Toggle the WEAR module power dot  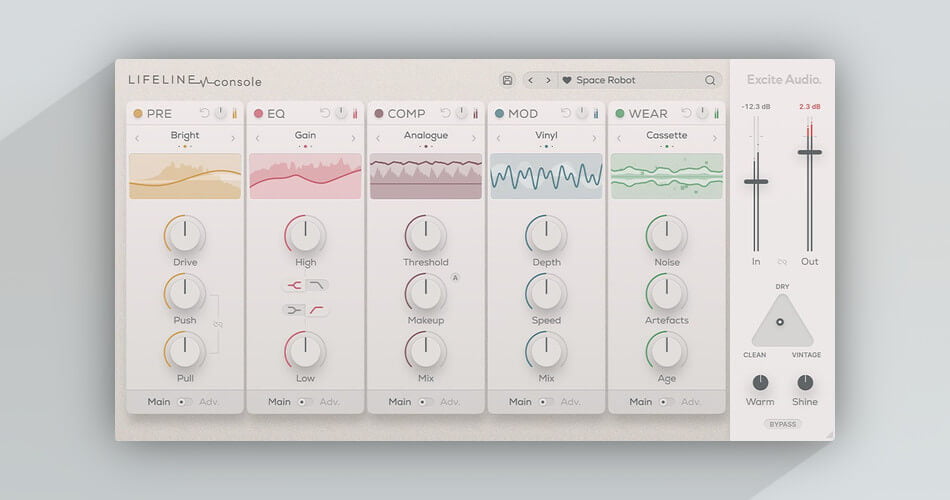point(620,113)
